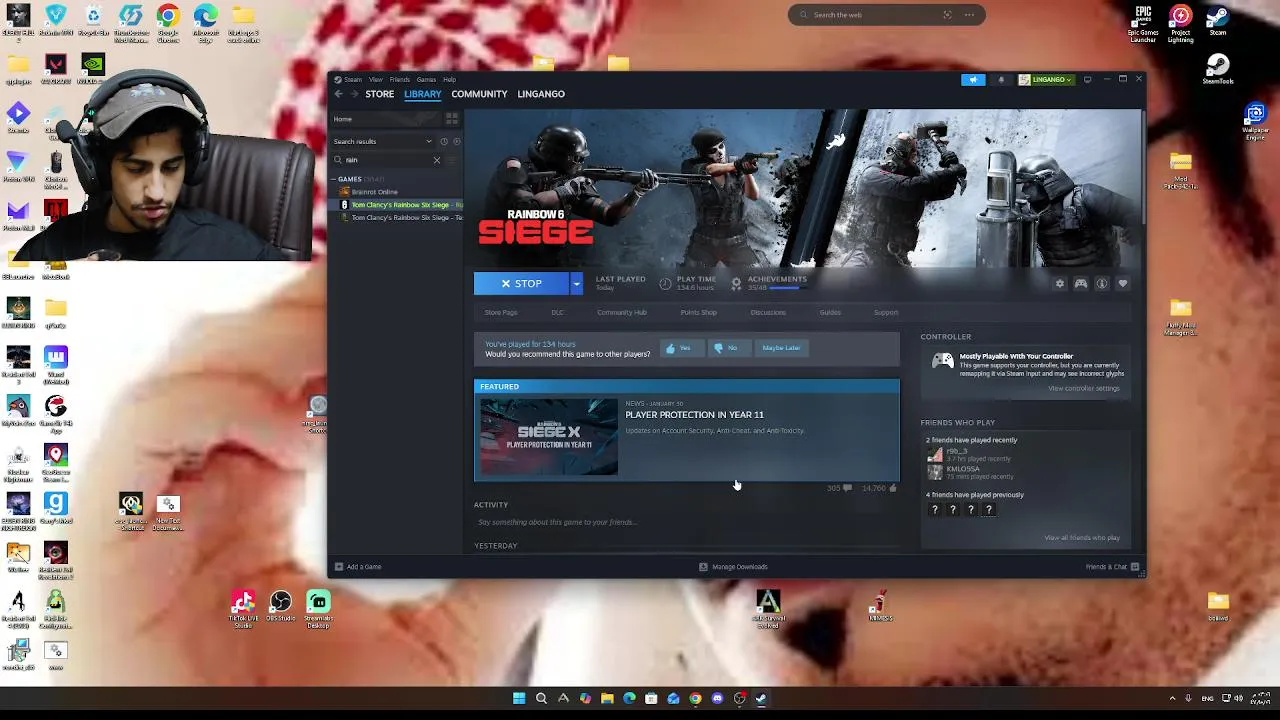This screenshot has width=1280, height=720.
Task: Click the library search field
Action: 387,160
